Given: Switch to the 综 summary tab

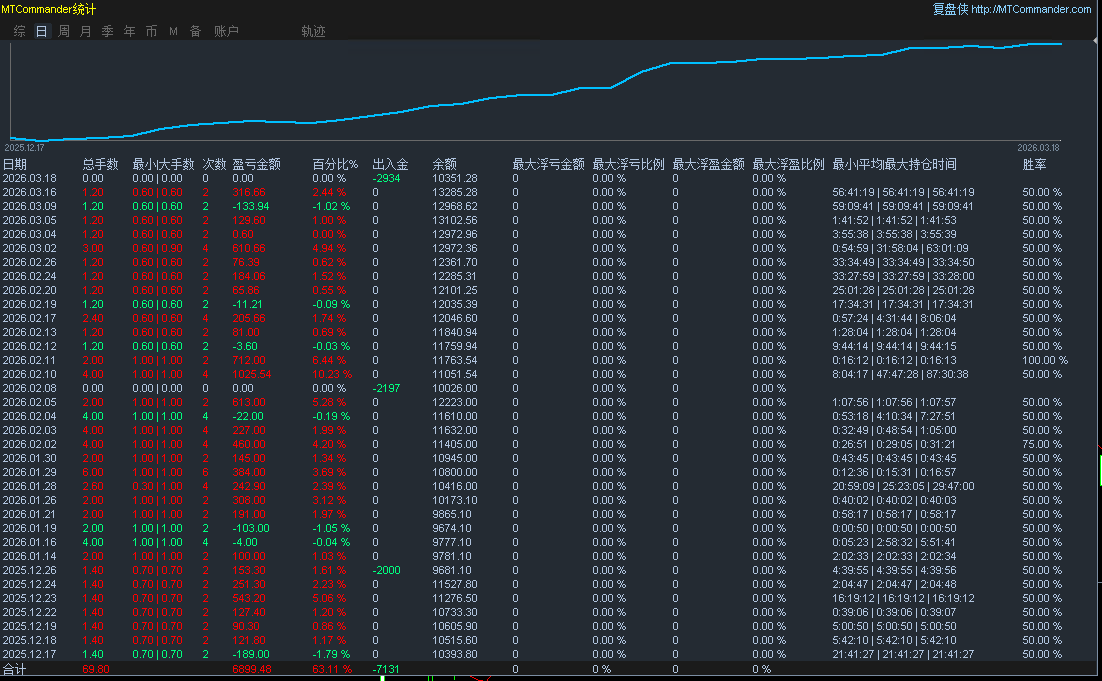Looking at the screenshot, I should click(x=20, y=31).
